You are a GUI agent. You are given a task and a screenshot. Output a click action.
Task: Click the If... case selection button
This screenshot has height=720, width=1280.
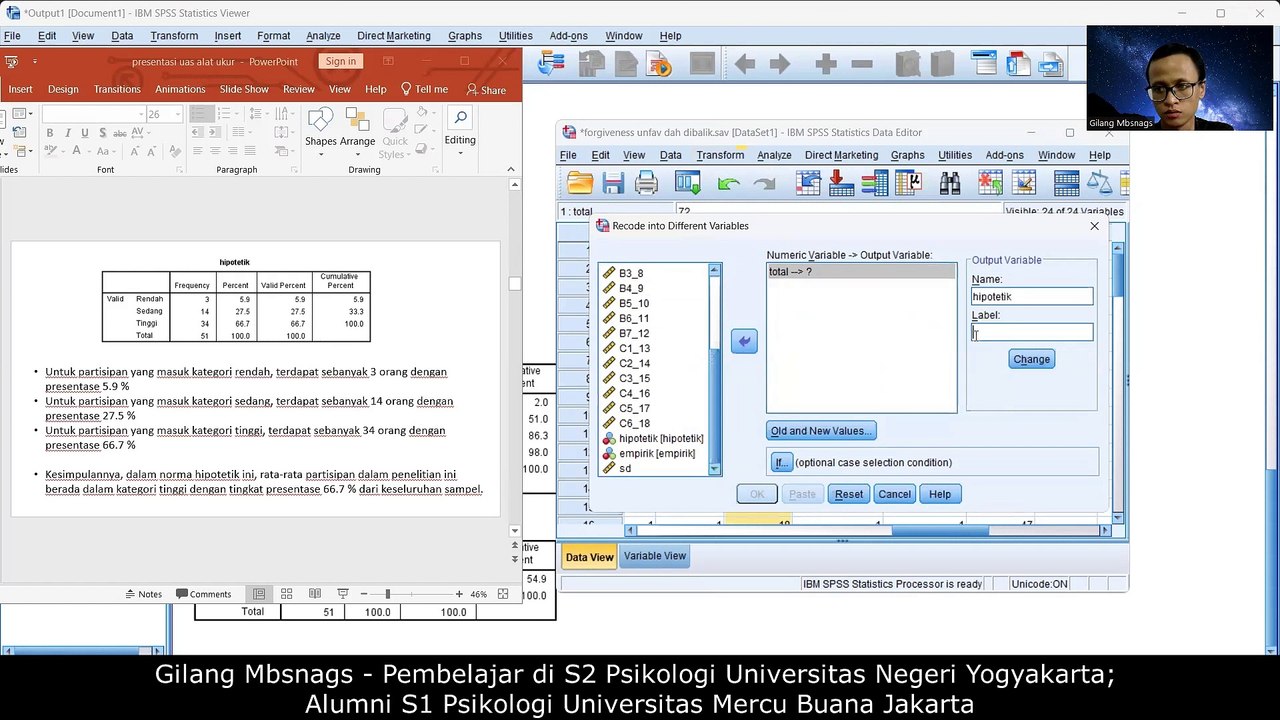782,462
